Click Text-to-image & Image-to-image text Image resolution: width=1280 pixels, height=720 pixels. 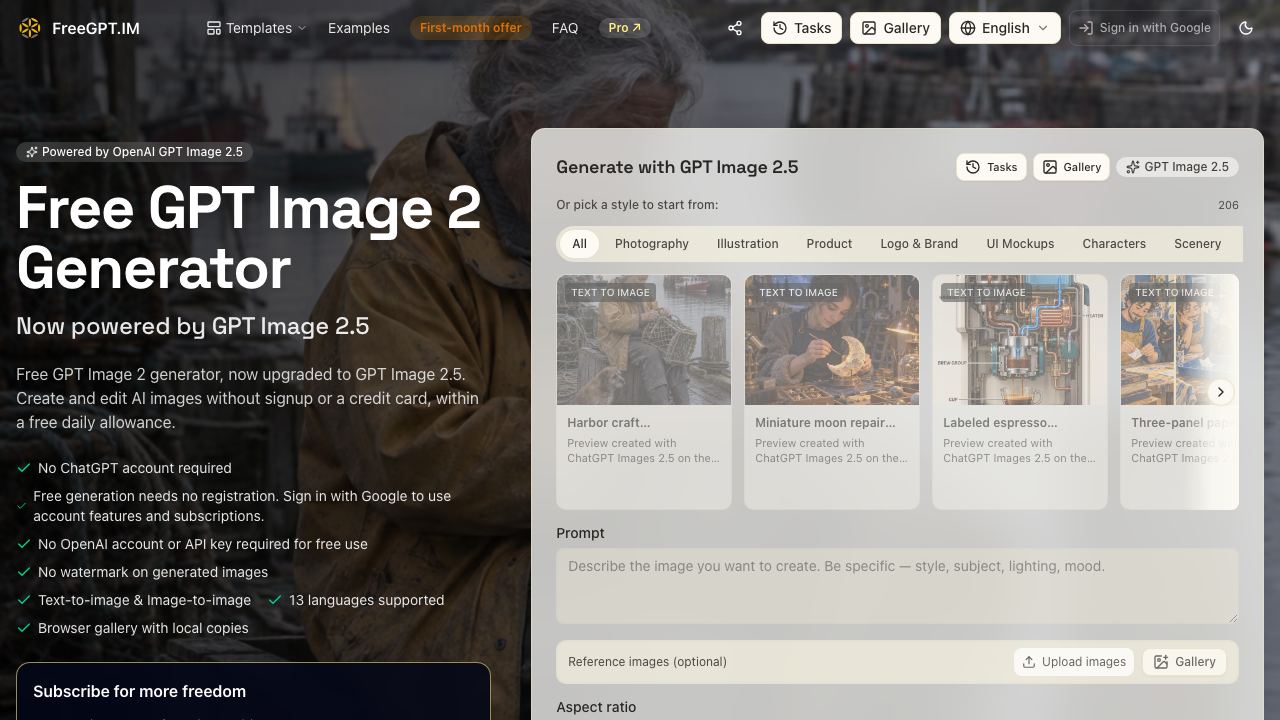pyautogui.click(x=145, y=600)
